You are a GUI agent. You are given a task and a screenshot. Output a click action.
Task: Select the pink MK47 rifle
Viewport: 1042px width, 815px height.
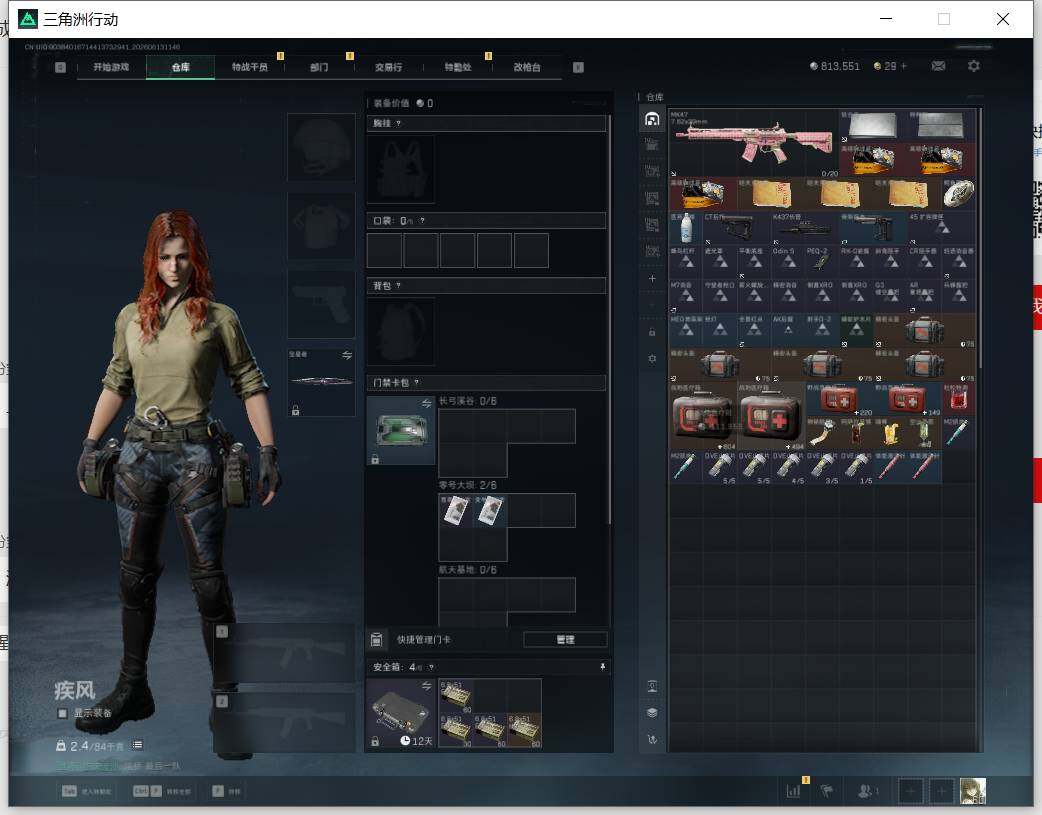(x=754, y=143)
